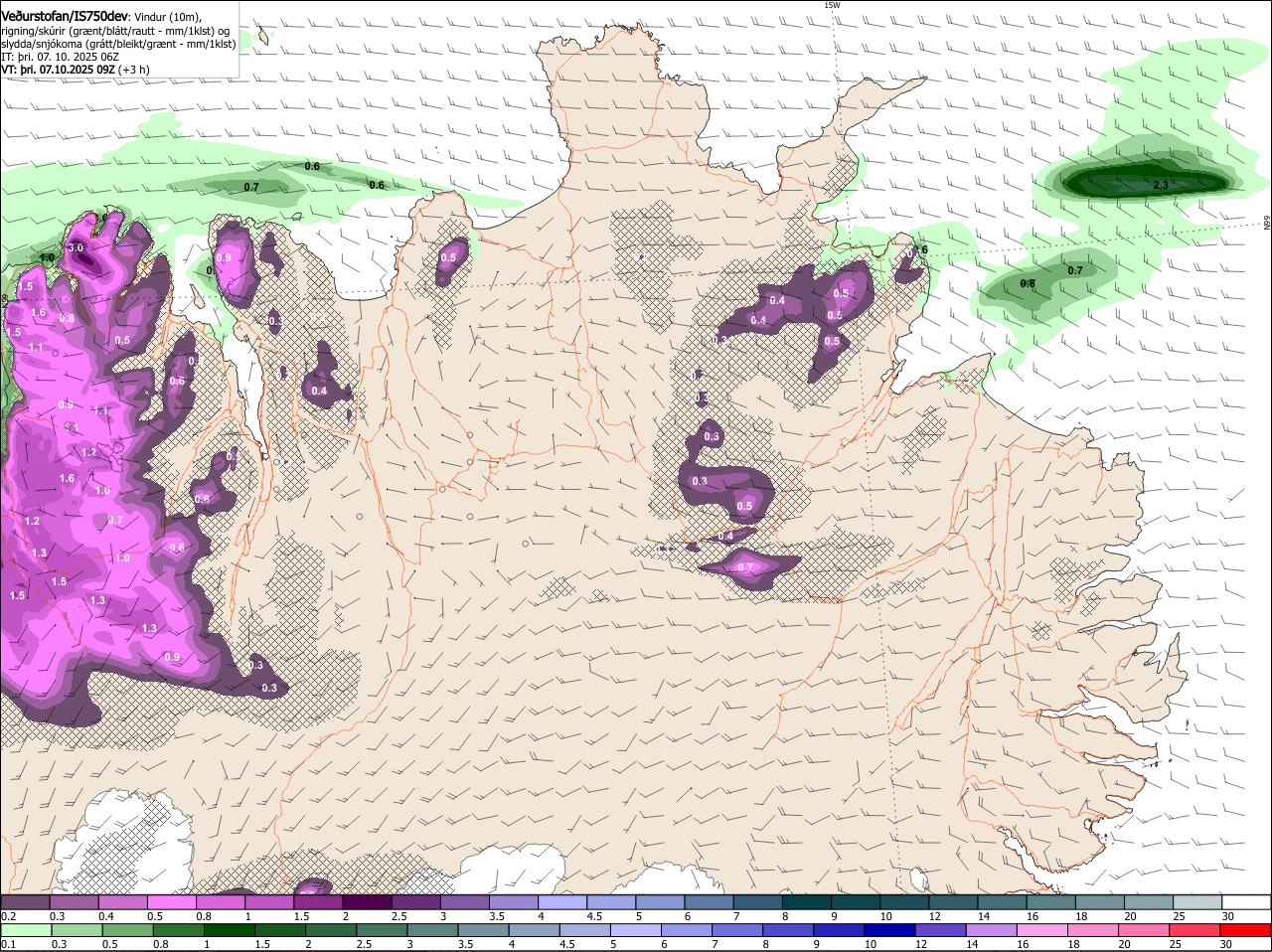Image resolution: width=1272 pixels, height=952 pixels.
Task: Pick the darkest purple swatch between 2 and 2.5 on the upper scale
Action: click(x=367, y=901)
